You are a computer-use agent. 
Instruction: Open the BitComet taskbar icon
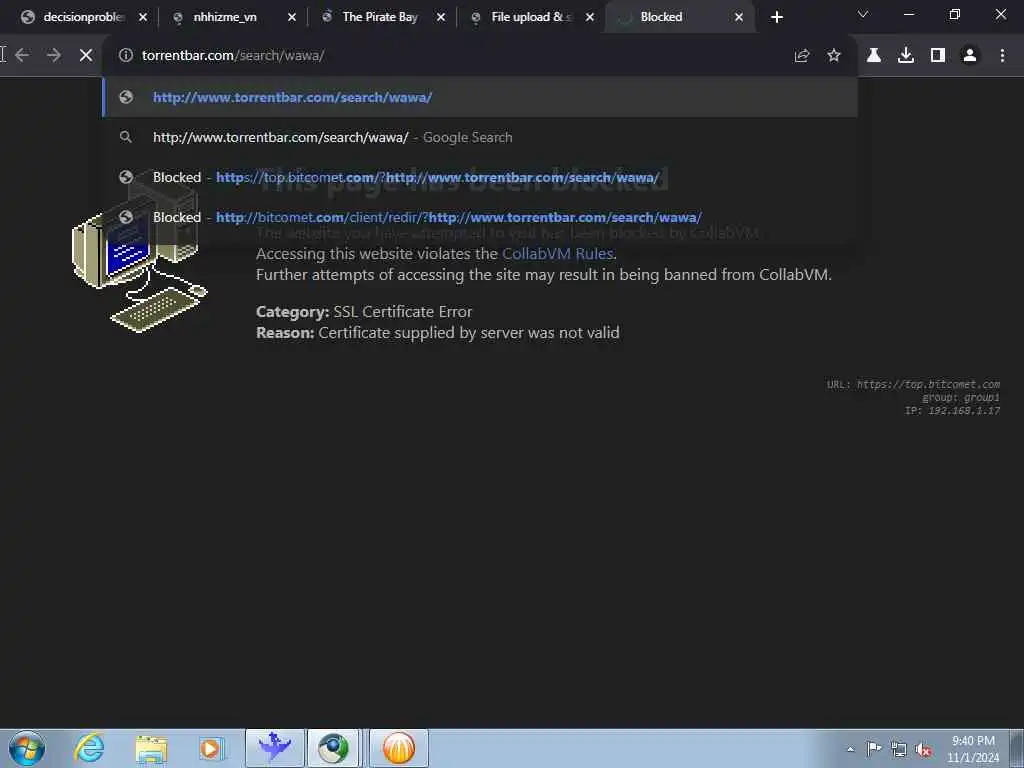click(398, 748)
